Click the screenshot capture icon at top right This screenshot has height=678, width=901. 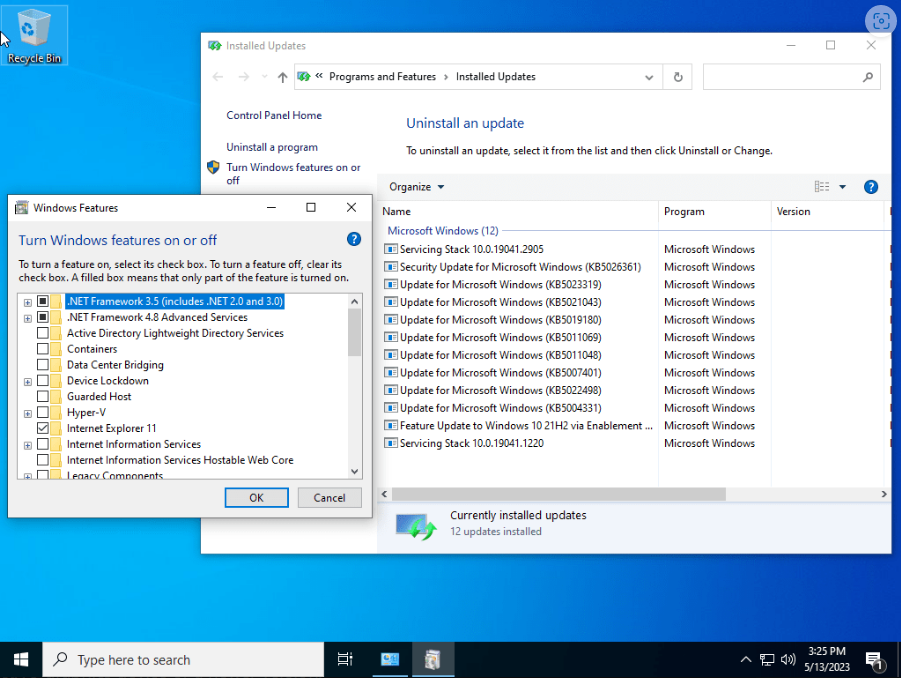tap(881, 21)
